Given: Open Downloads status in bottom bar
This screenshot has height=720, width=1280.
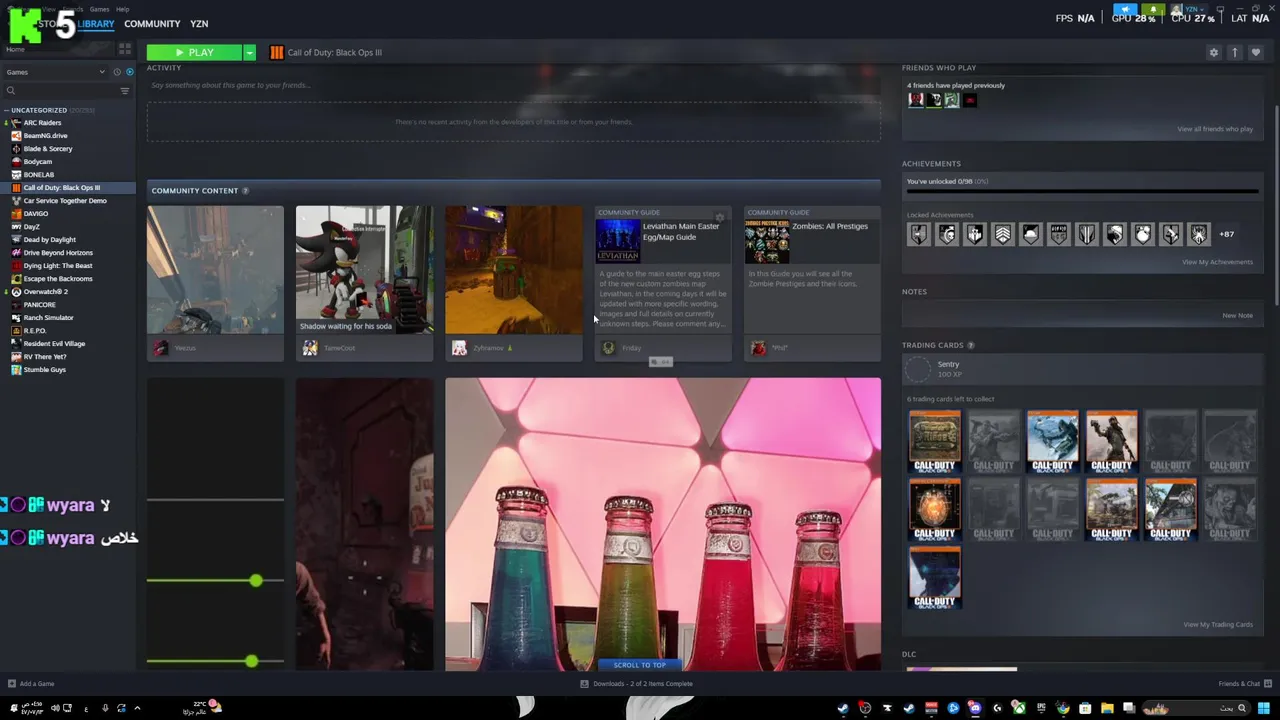Looking at the screenshot, I should pyautogui.click(x=637, y=684).
